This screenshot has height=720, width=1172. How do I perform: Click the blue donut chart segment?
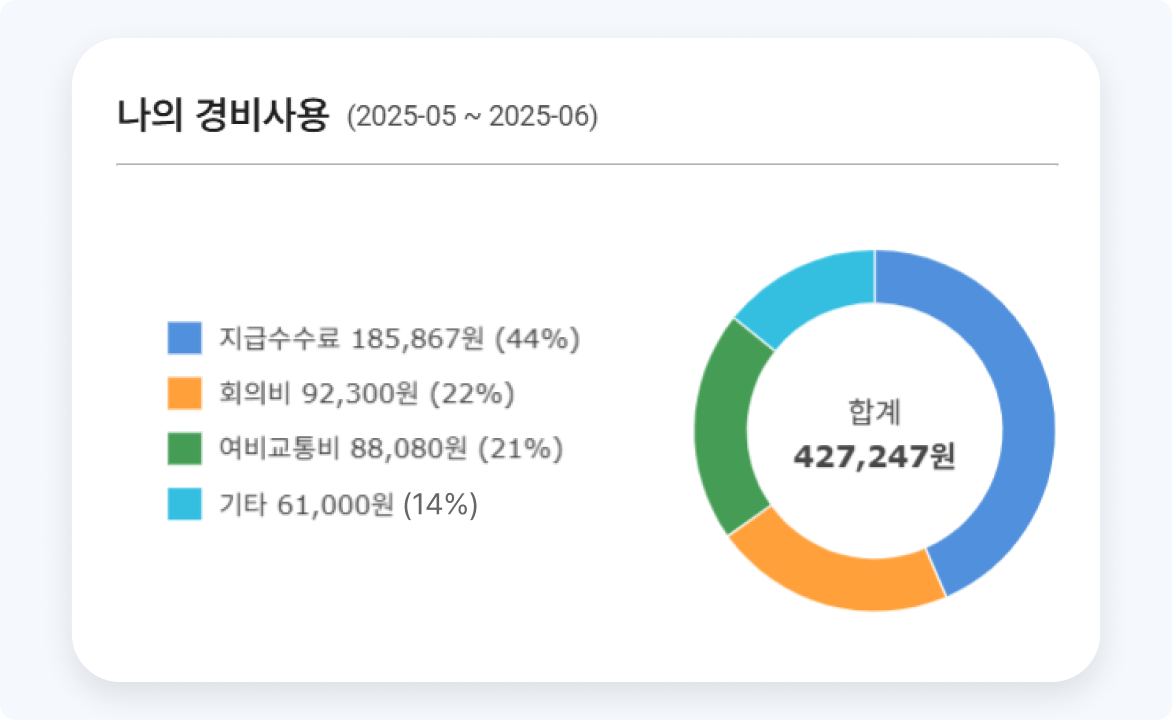click(x=1010, y=400)
